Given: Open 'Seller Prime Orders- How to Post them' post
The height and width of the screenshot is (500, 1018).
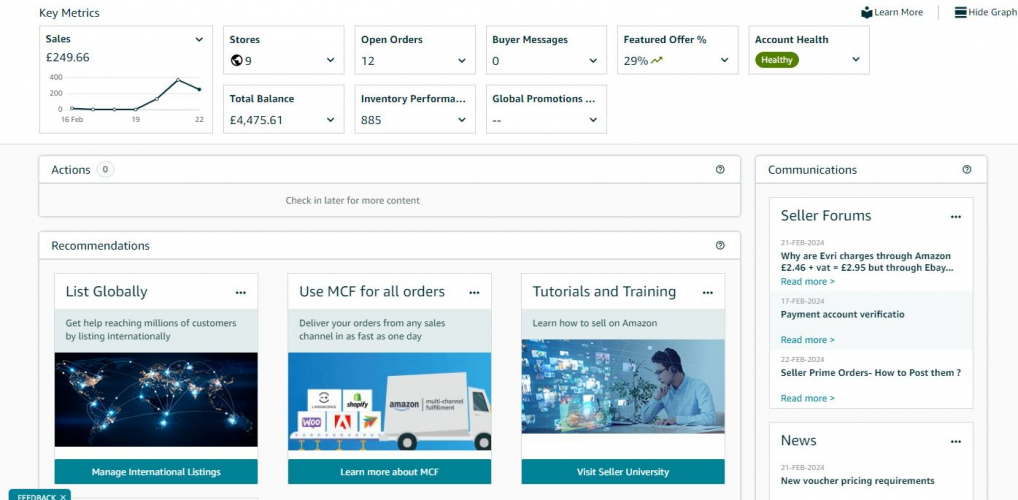Looking at the screenshot, I should pos(871,373).
